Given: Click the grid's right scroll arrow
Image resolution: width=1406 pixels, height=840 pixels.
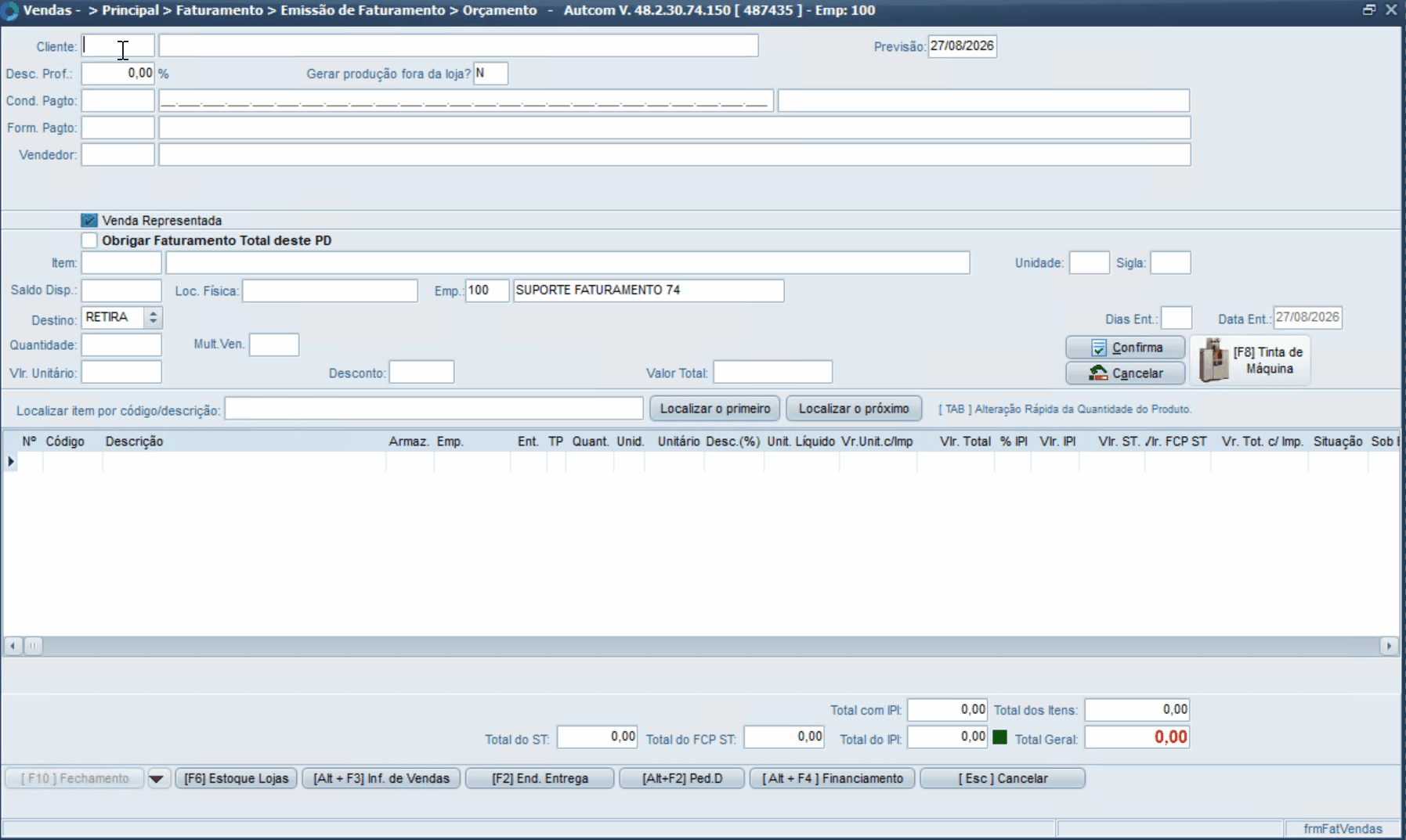Looking at the screenshot, I should [x=1389, y=646].
